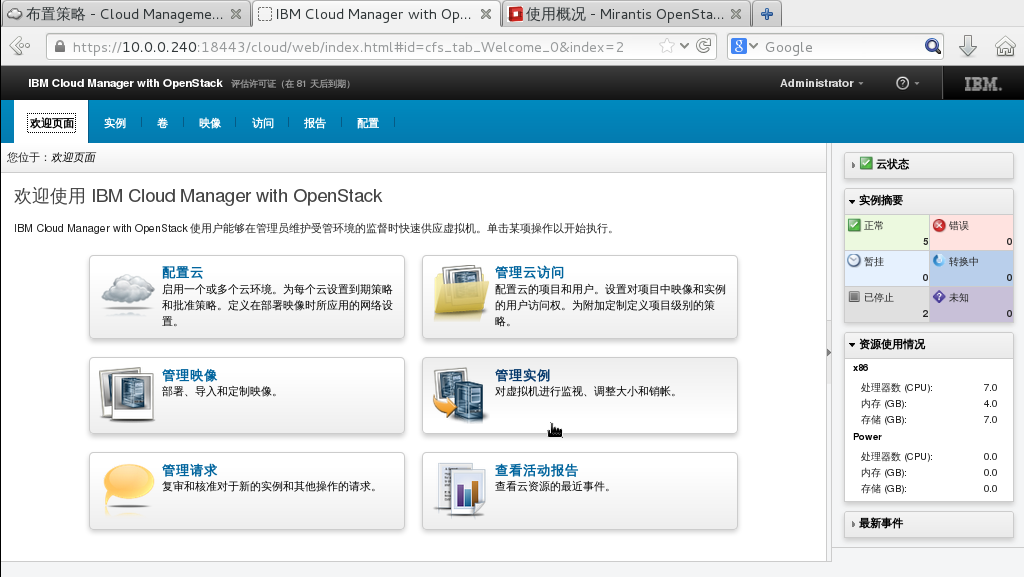Viewport: 1024px width, 577px height.
Task: Switch to the 欢迎页面 tab
Action: pos(52,123)
